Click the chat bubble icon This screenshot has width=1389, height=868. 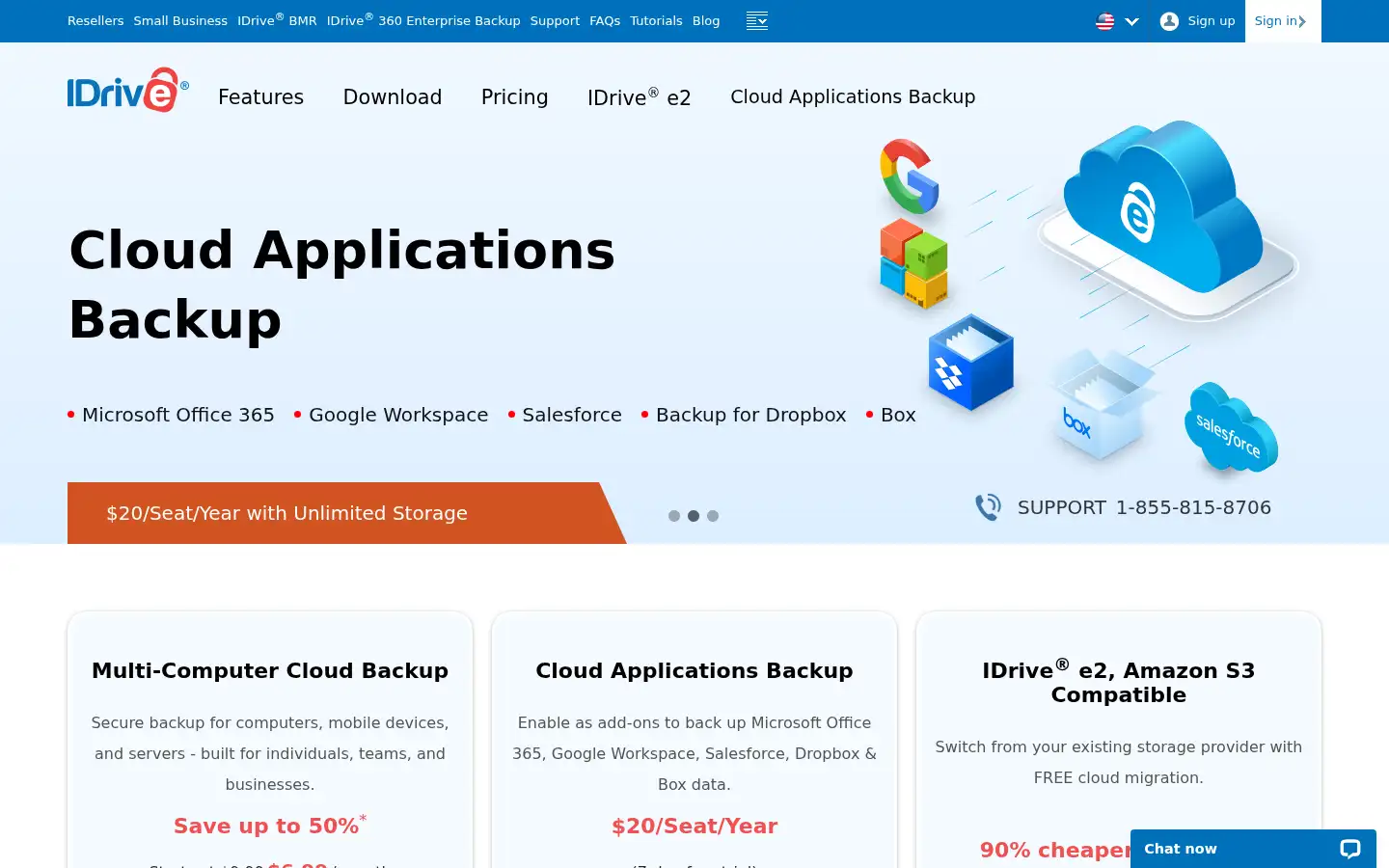[1350, 849]
